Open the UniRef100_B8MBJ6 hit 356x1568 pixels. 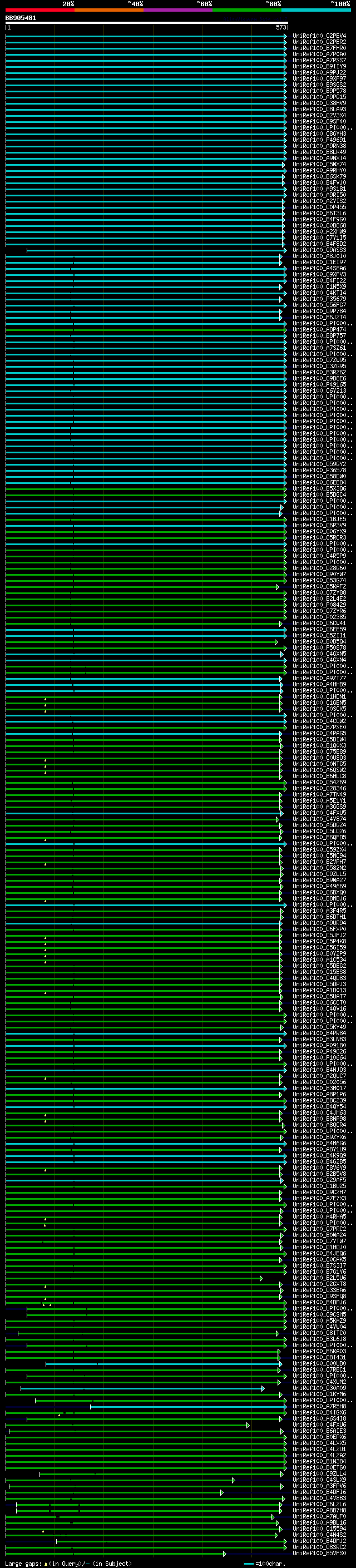point(319,898)
